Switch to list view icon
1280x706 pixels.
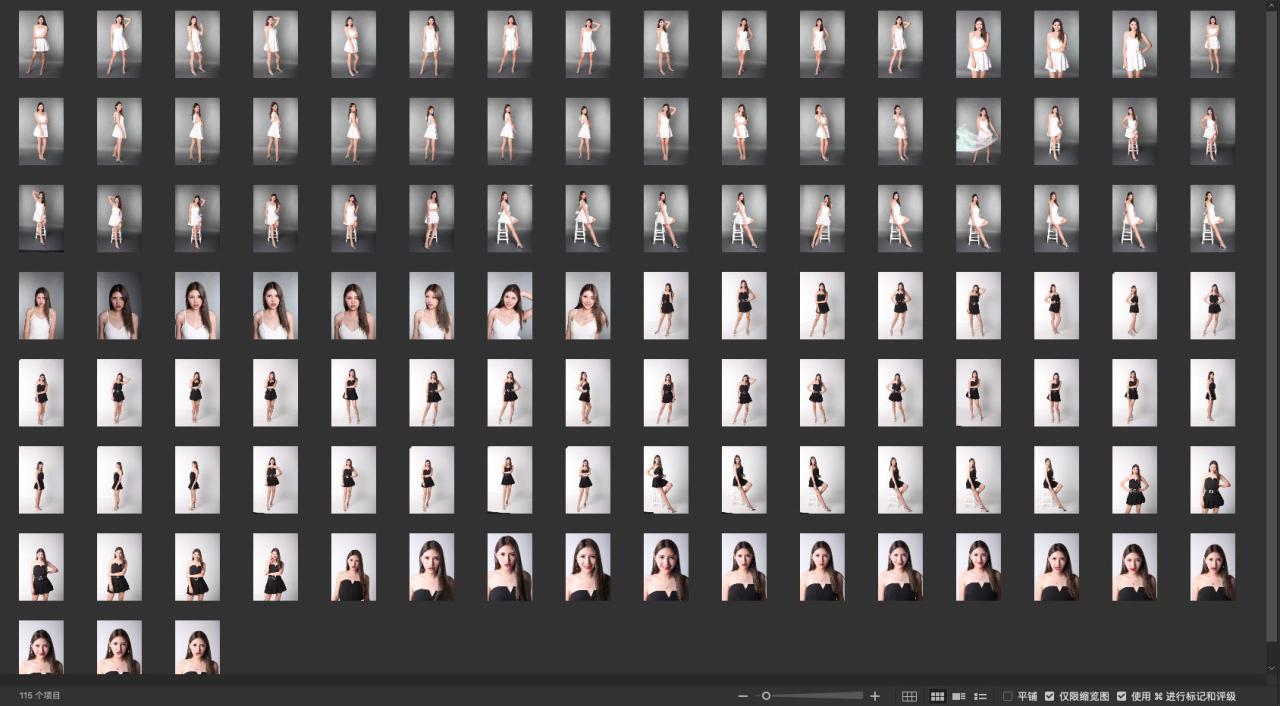pyautogui.click(x=980, y=696)
